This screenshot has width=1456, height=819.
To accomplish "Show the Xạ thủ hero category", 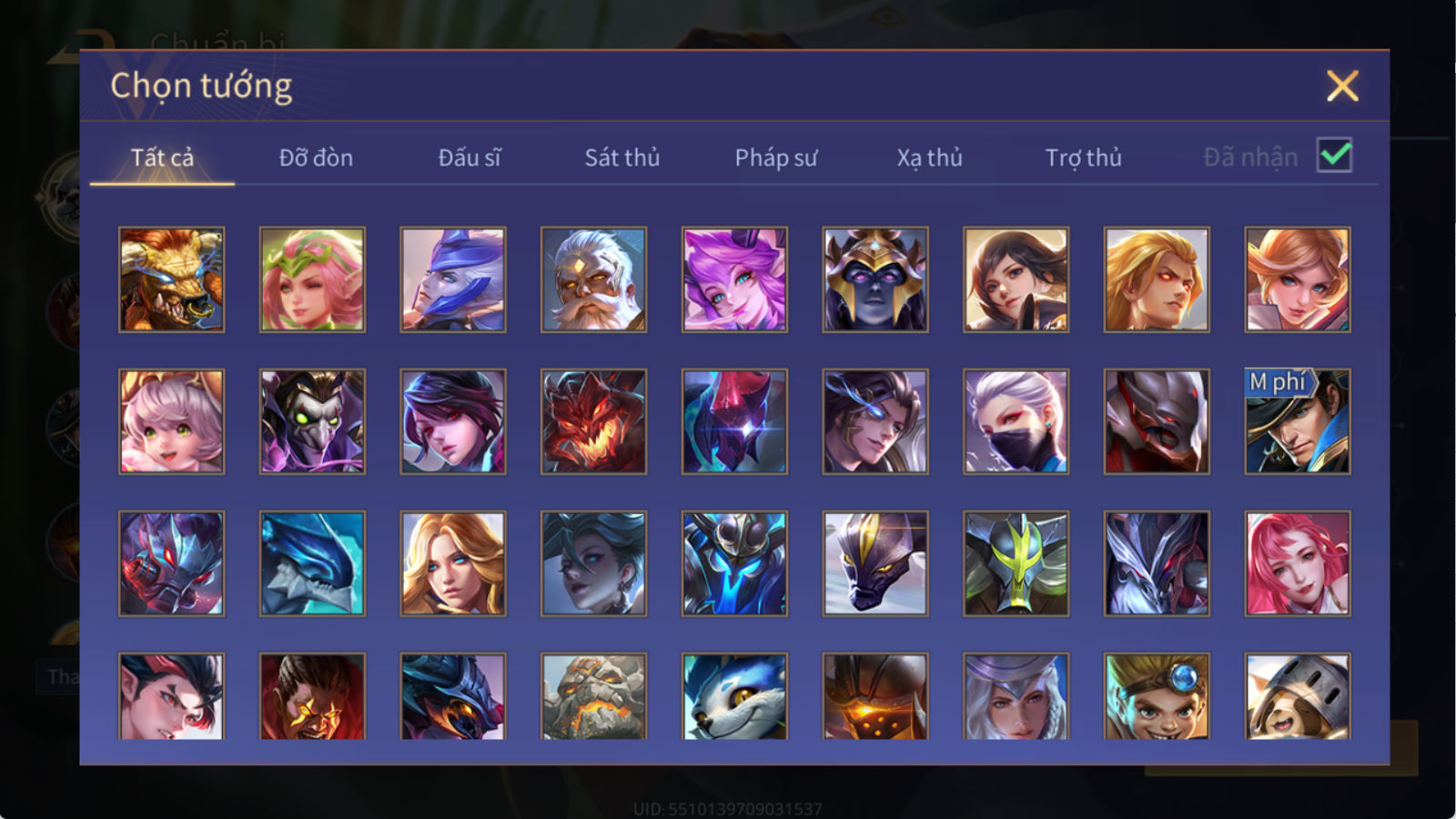I will (x=929, y=157).
